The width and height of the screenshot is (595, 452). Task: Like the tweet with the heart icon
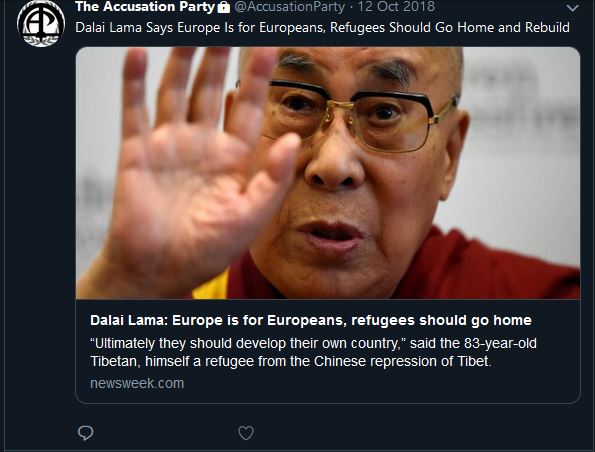[x=246, y=433]
